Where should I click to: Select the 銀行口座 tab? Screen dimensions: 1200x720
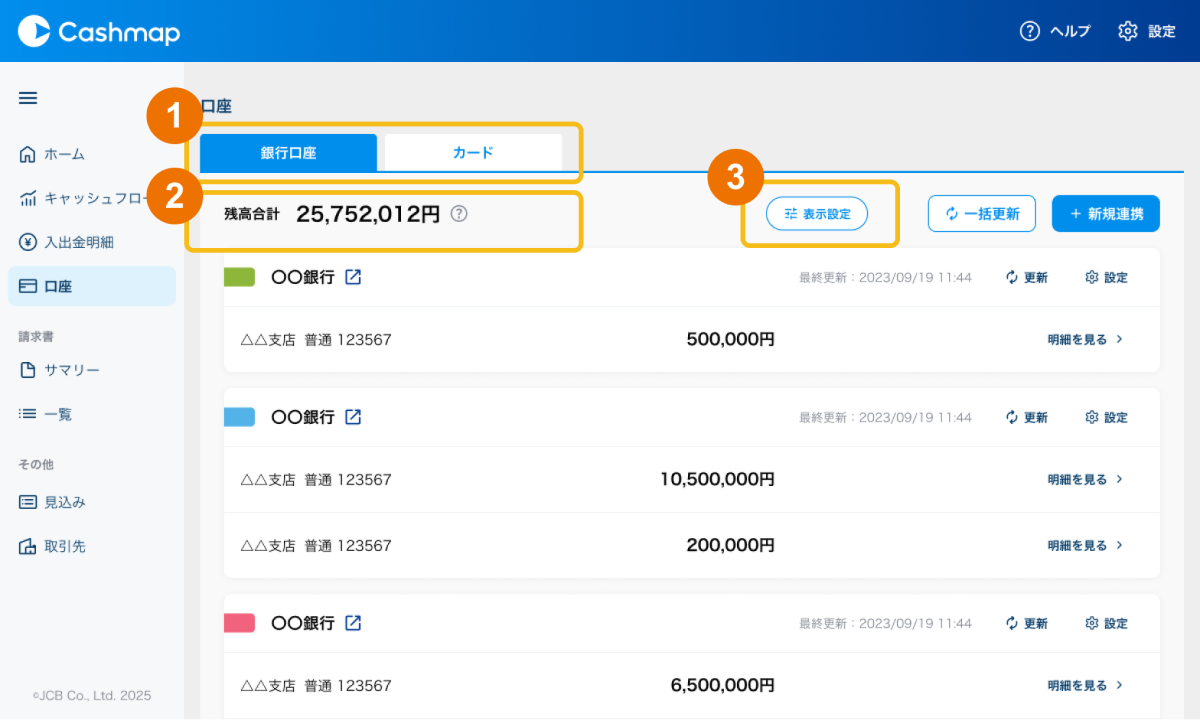(x=289, y=153)
